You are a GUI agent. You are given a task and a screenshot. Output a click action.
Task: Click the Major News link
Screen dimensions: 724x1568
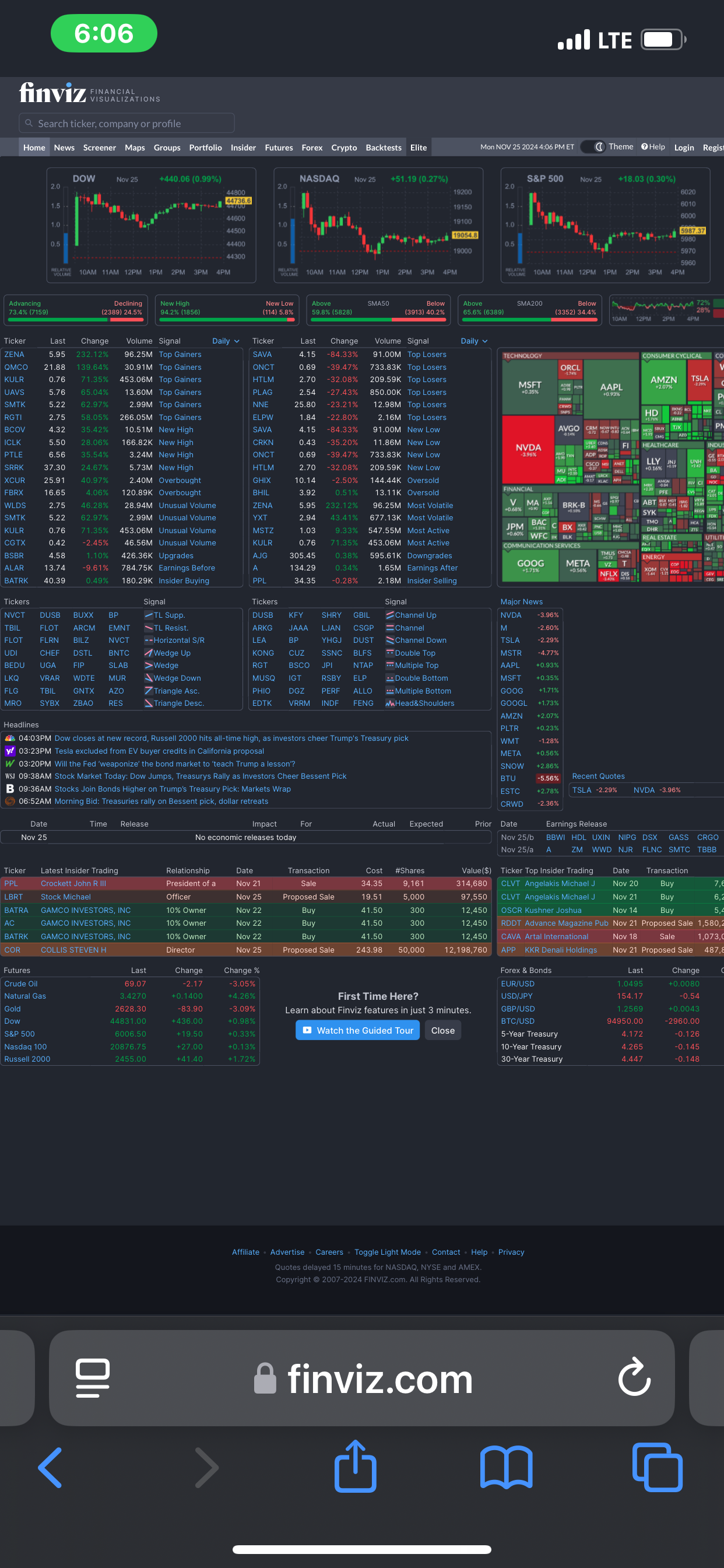(x=521, y=601)
